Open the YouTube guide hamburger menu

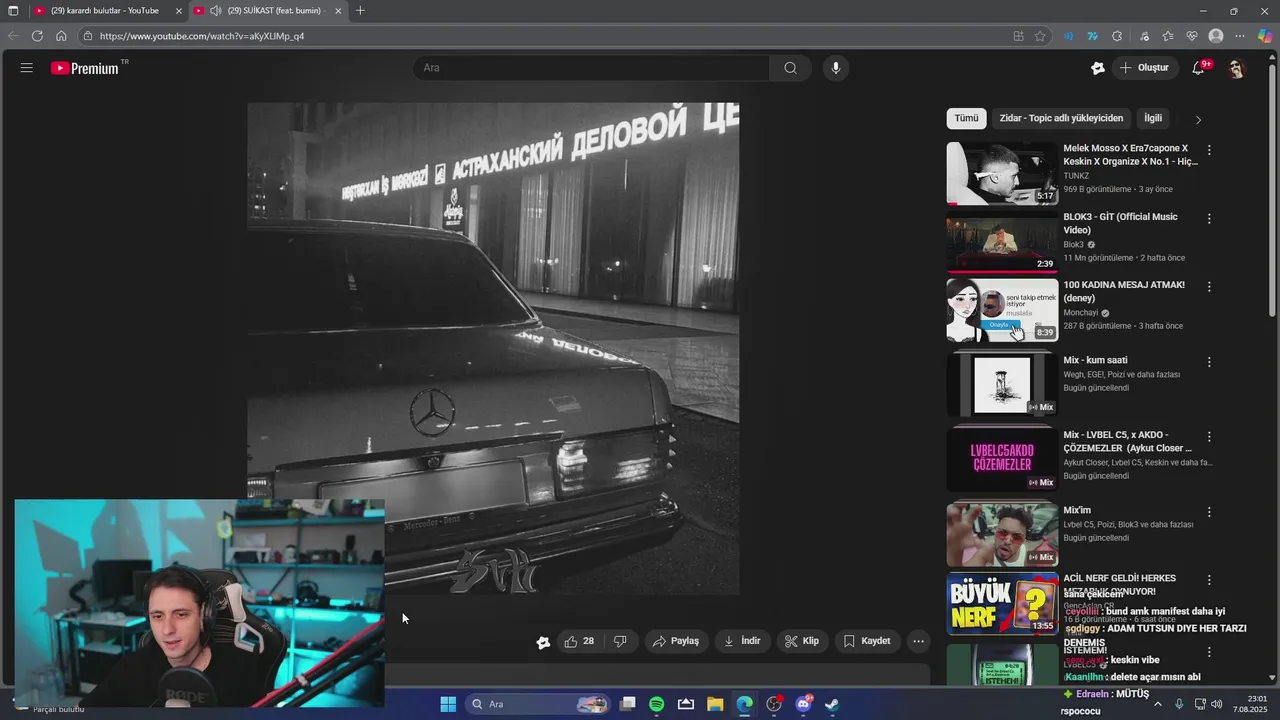coord(27,68)
